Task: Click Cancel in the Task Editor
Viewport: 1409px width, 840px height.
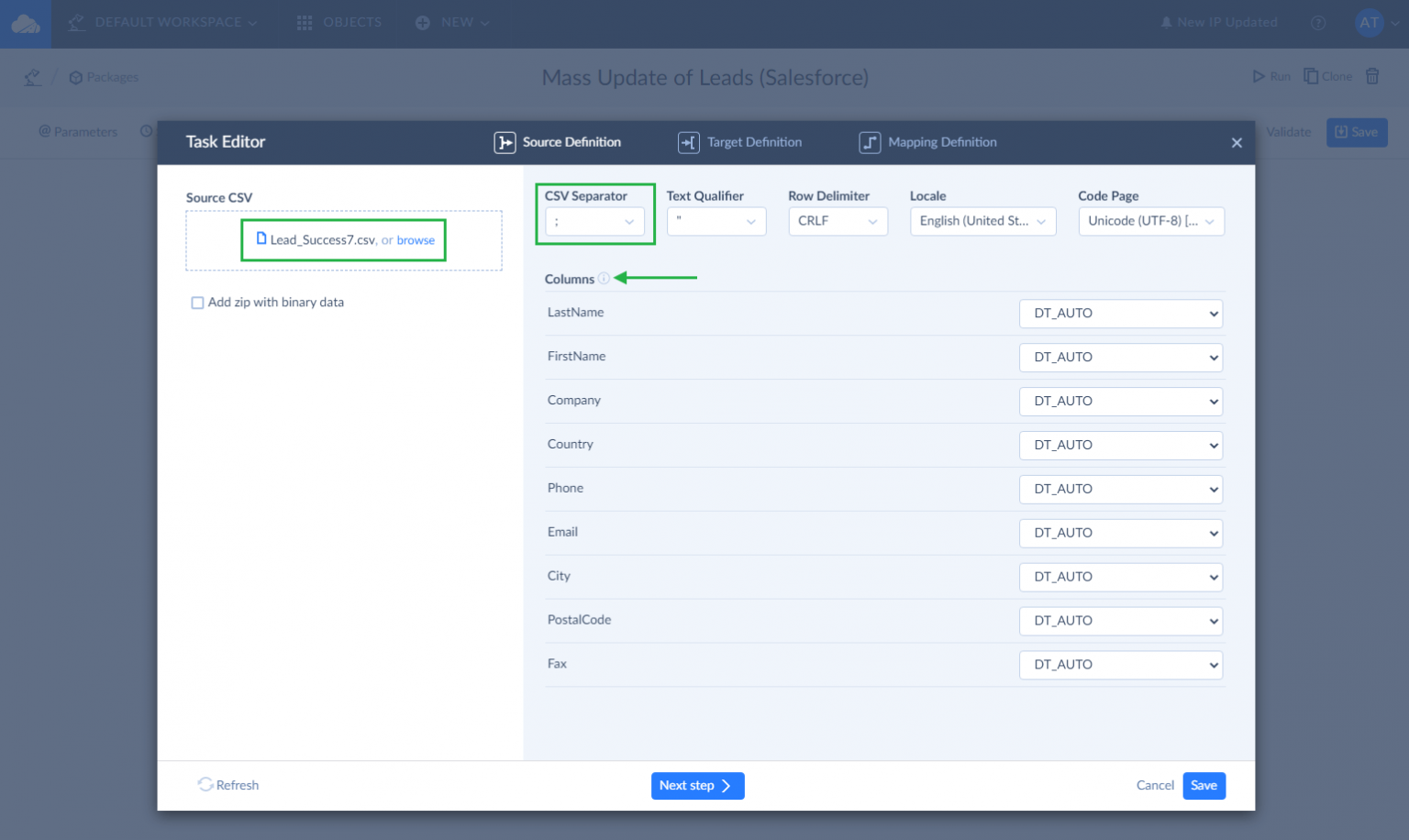Action: (1155, 786)
